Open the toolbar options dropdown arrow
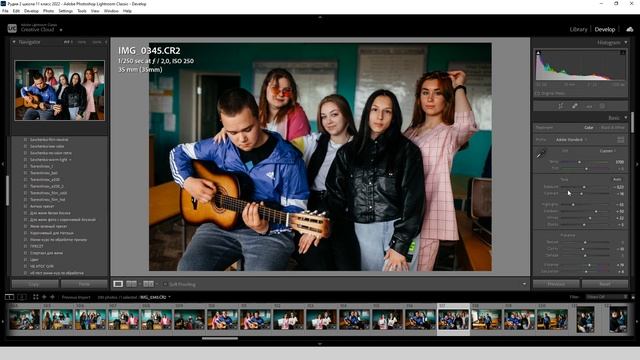 click(x=524, y=284)
